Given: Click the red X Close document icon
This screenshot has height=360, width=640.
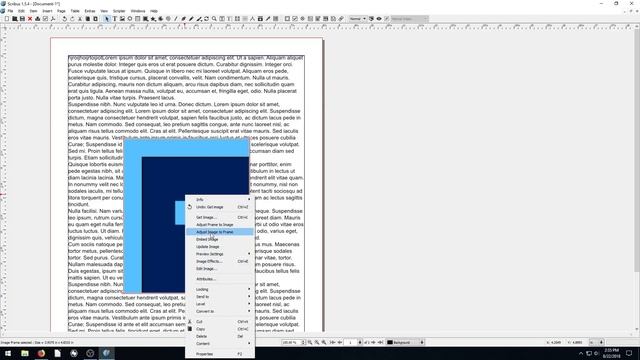Looking at the screenshot, I should [30, 19].
